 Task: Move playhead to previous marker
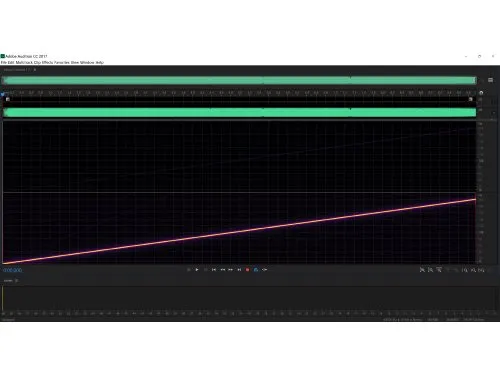(x=214, y=270)
